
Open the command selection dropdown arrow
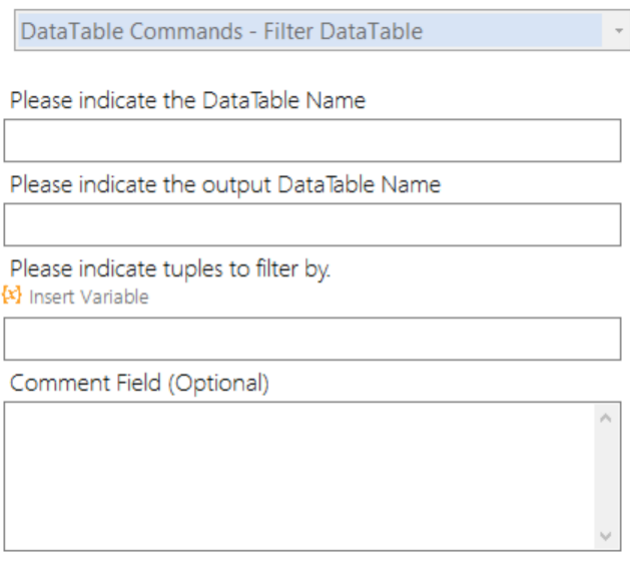click(619, 31)
